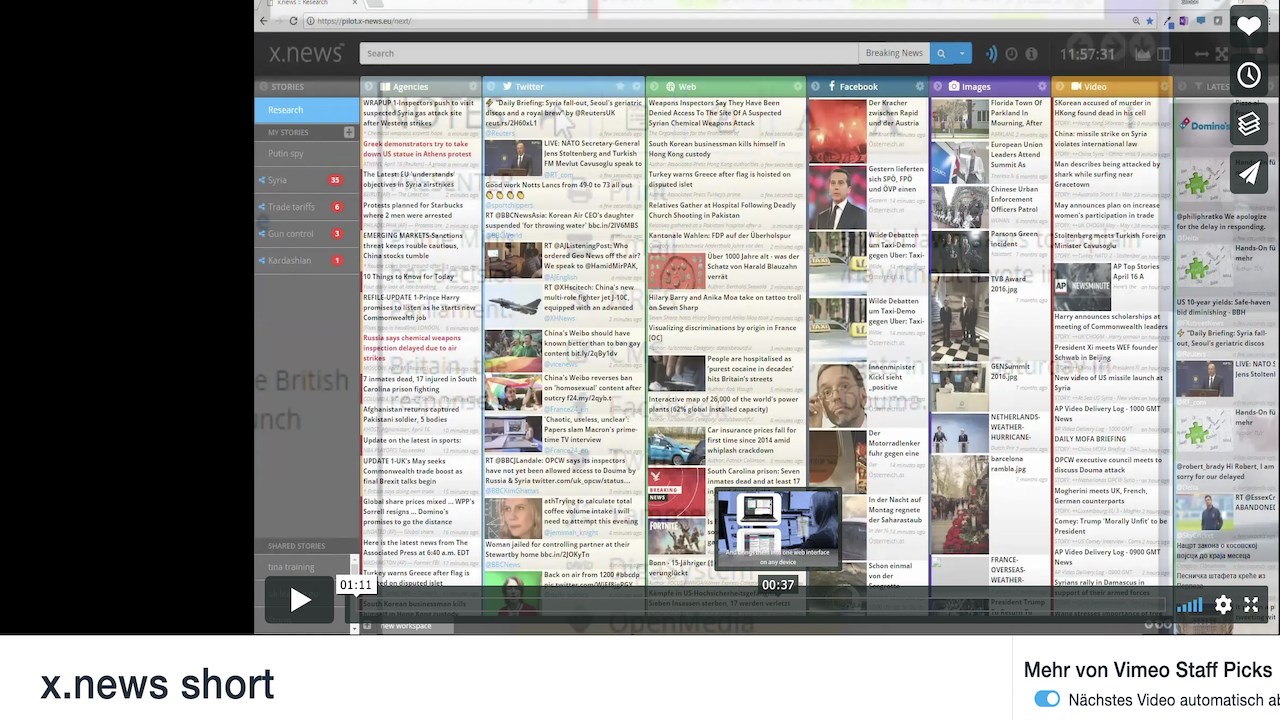Open the Kardashian story
This screenshot has width=1280, height=720.
point(306,261)
